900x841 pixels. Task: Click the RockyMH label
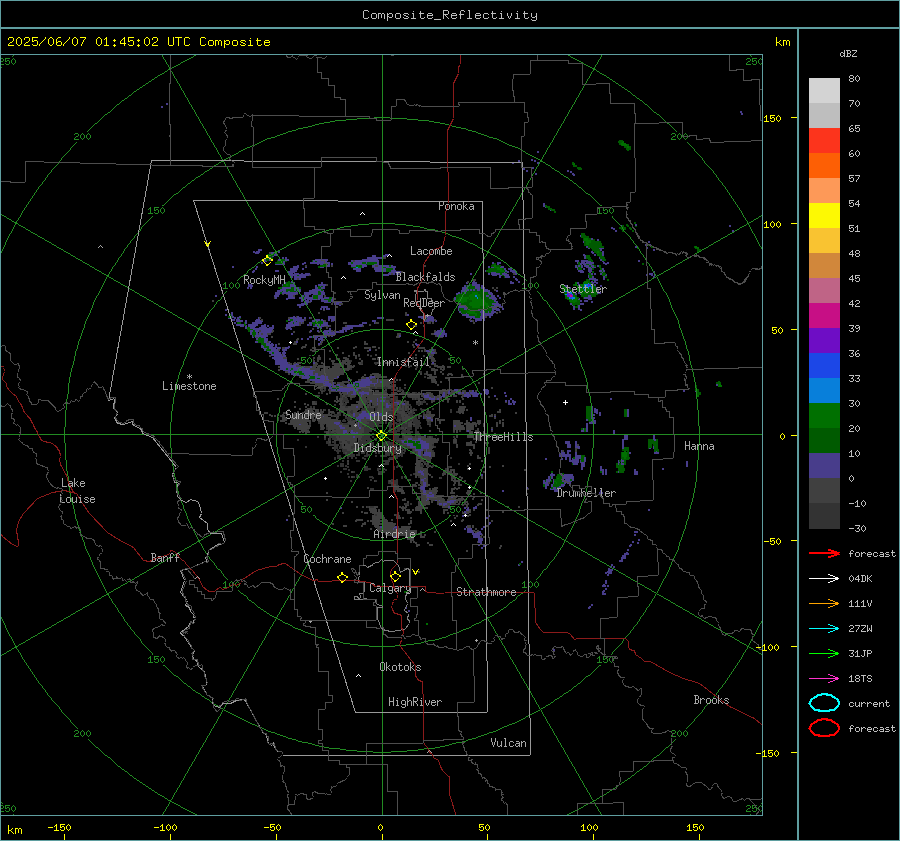pos(264,280)
